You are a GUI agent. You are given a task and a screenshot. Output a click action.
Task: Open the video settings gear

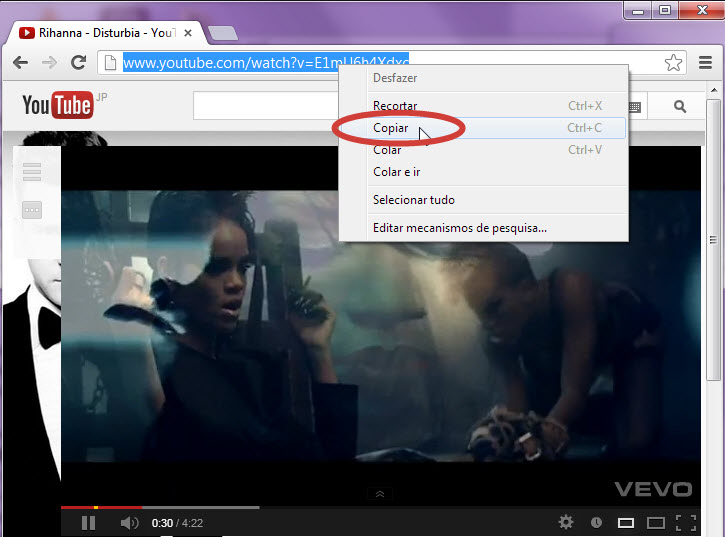pos(565,523)
